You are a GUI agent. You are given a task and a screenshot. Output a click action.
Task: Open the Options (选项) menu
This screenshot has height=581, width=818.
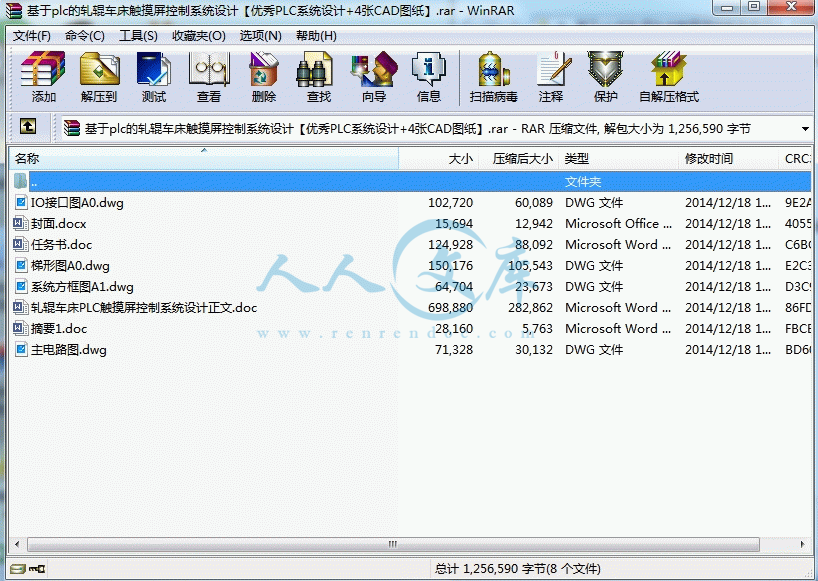[260, 36]
